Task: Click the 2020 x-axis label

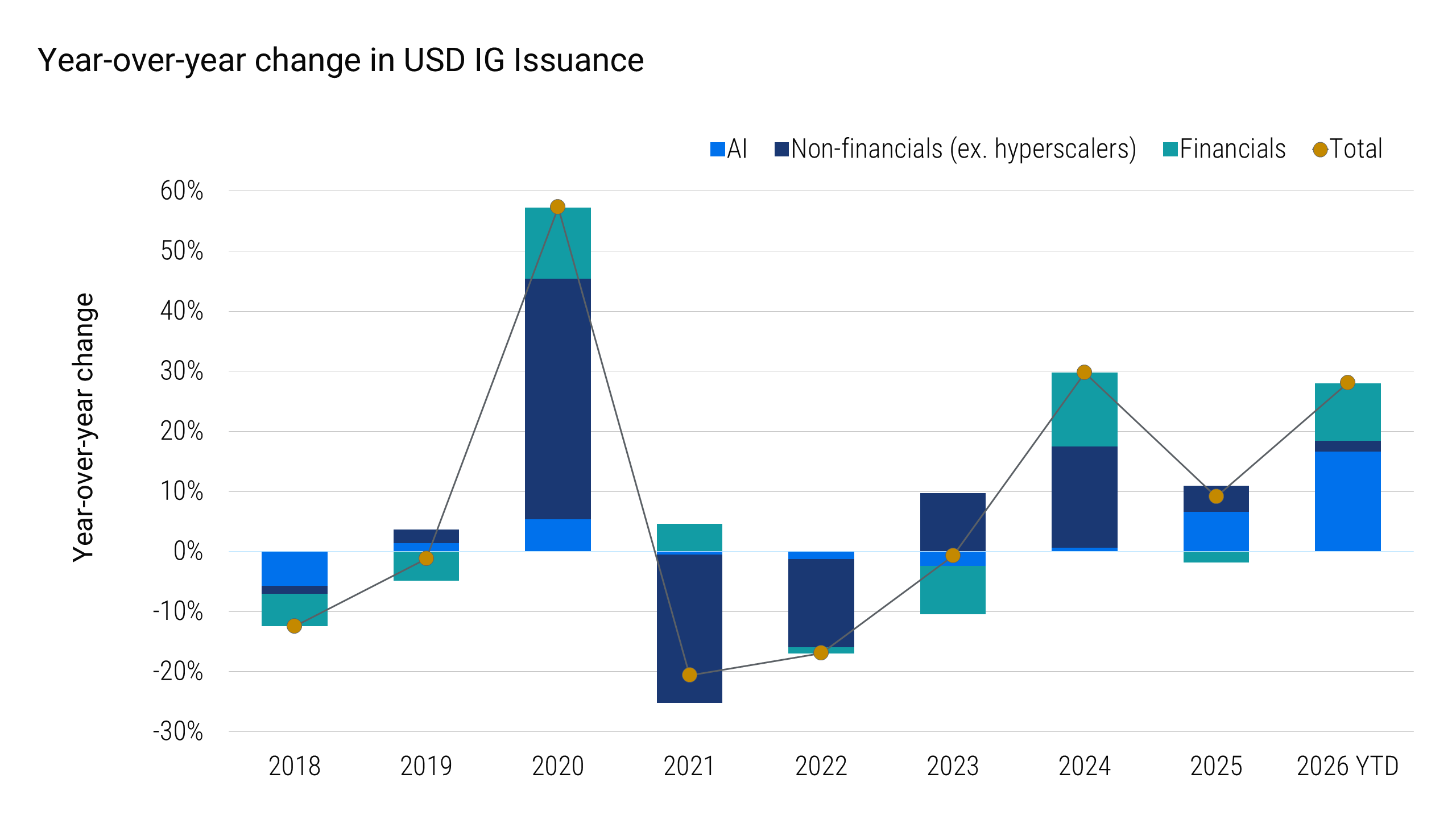Action: tap(558, 766)
